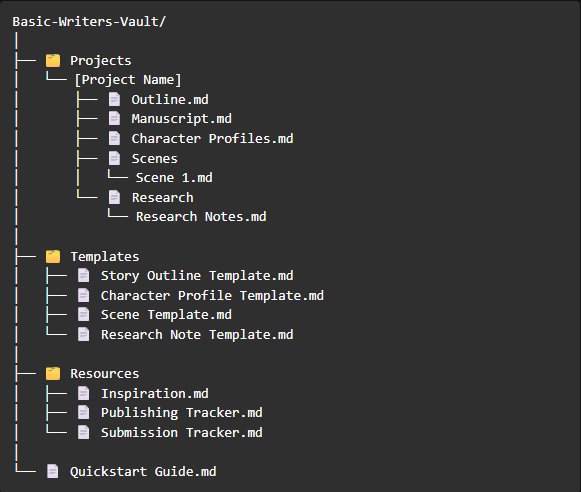Open Research Note Template.md
This screenshot has height=492, width=581.
197,335
